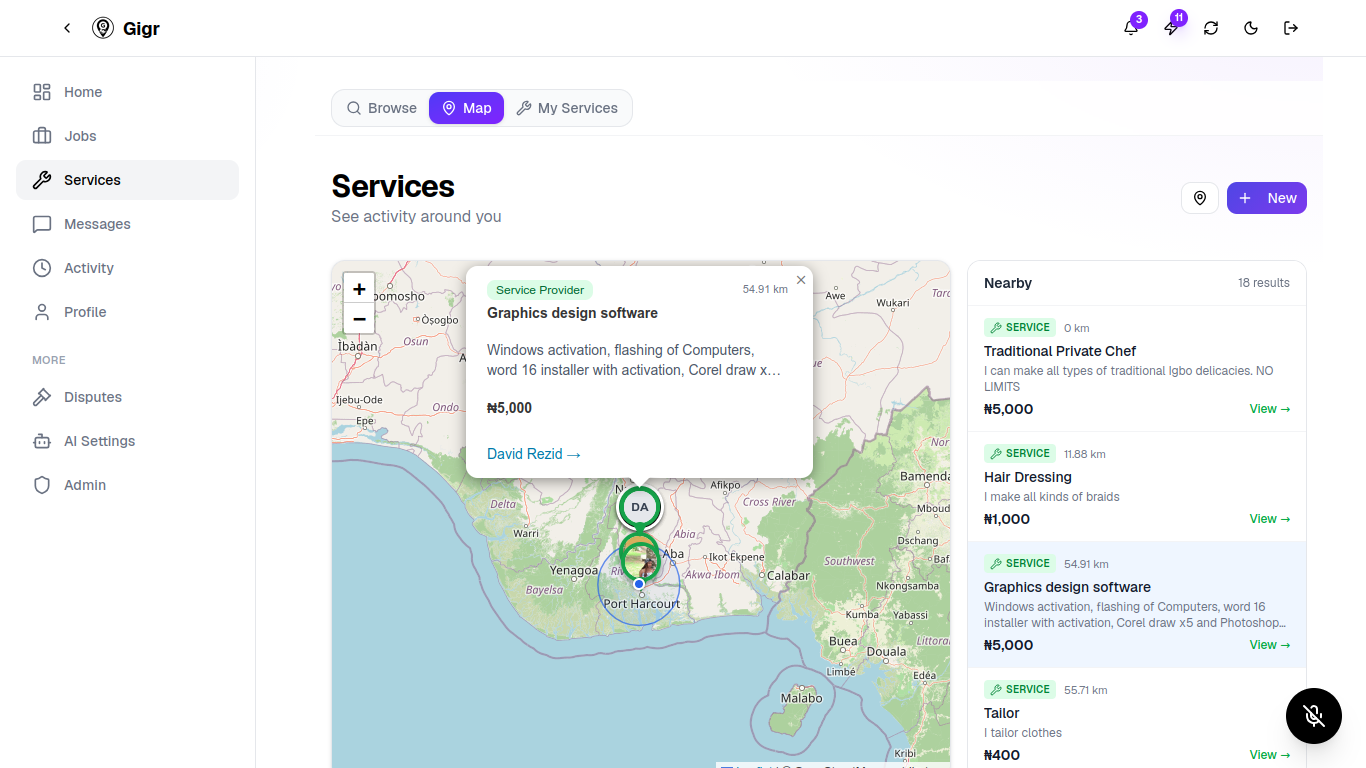Click the refresh icon in top bar
The image size is (1366, 768).
tap(1211, 28)
